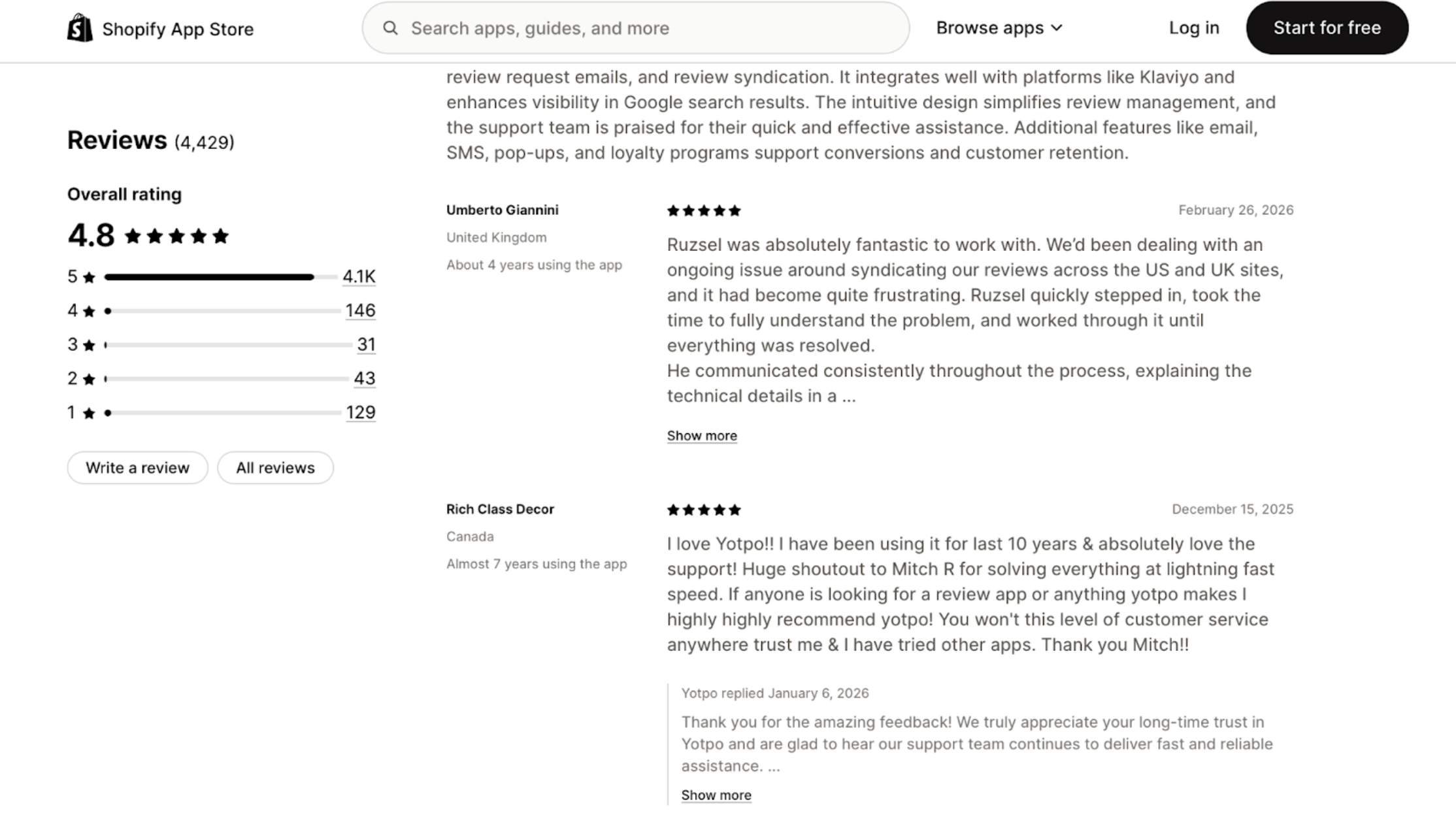
Task: Click the Shopify bag logo icon
Action: (80, 28)
